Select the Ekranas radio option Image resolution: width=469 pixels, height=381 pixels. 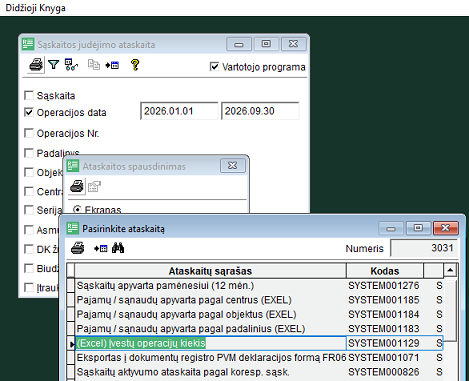[77, 209]
